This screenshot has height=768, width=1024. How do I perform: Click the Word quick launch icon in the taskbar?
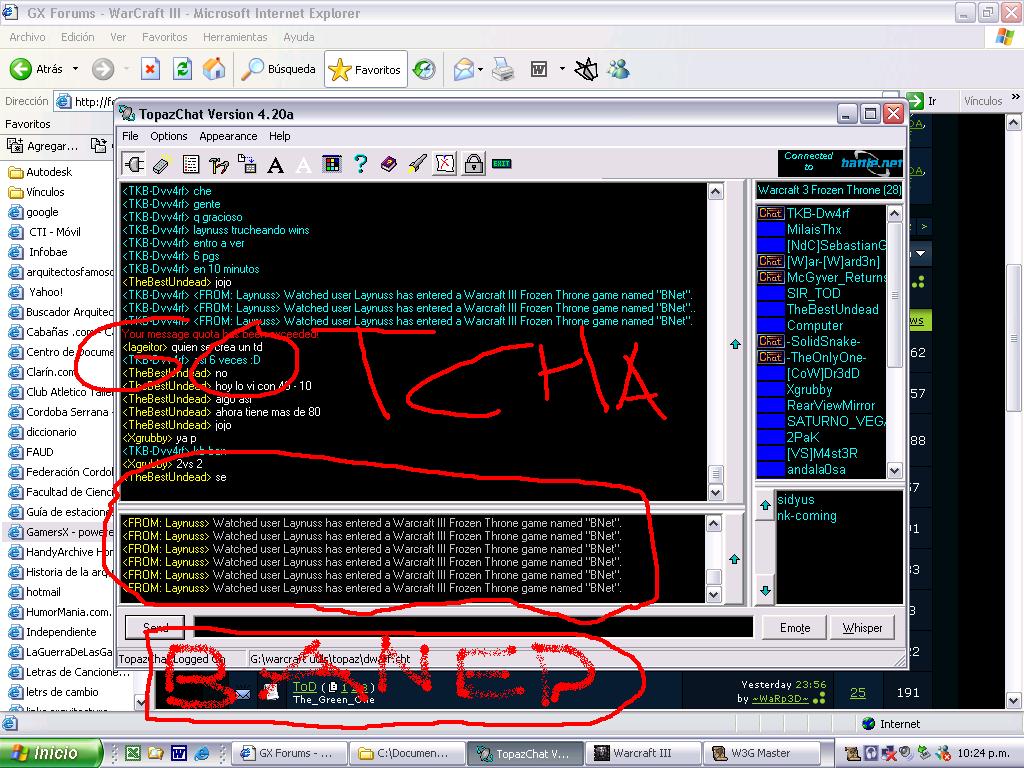[x=178, y=754]
